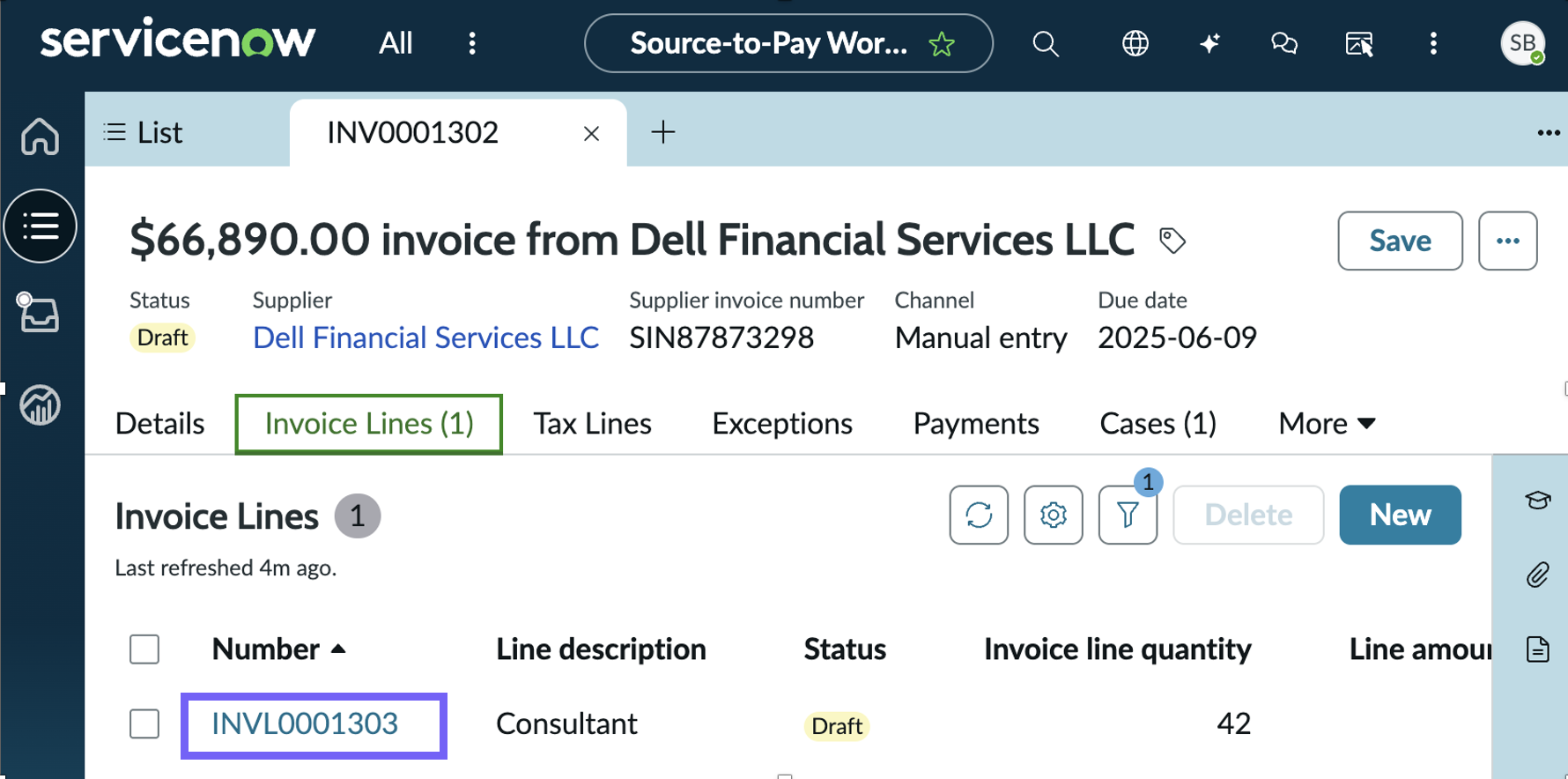Refresh the Invoice Lines list
This screenshot has width=1568, height=779.
click(x=979, y=515)
